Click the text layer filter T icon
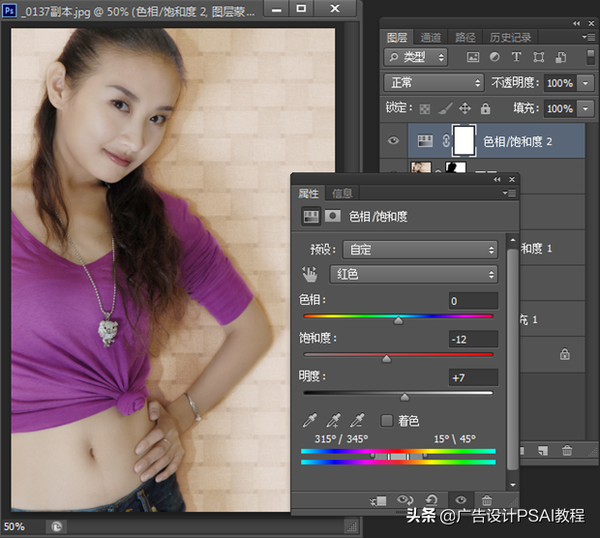Viewport: 600px width, 538px height. (516, 57)
